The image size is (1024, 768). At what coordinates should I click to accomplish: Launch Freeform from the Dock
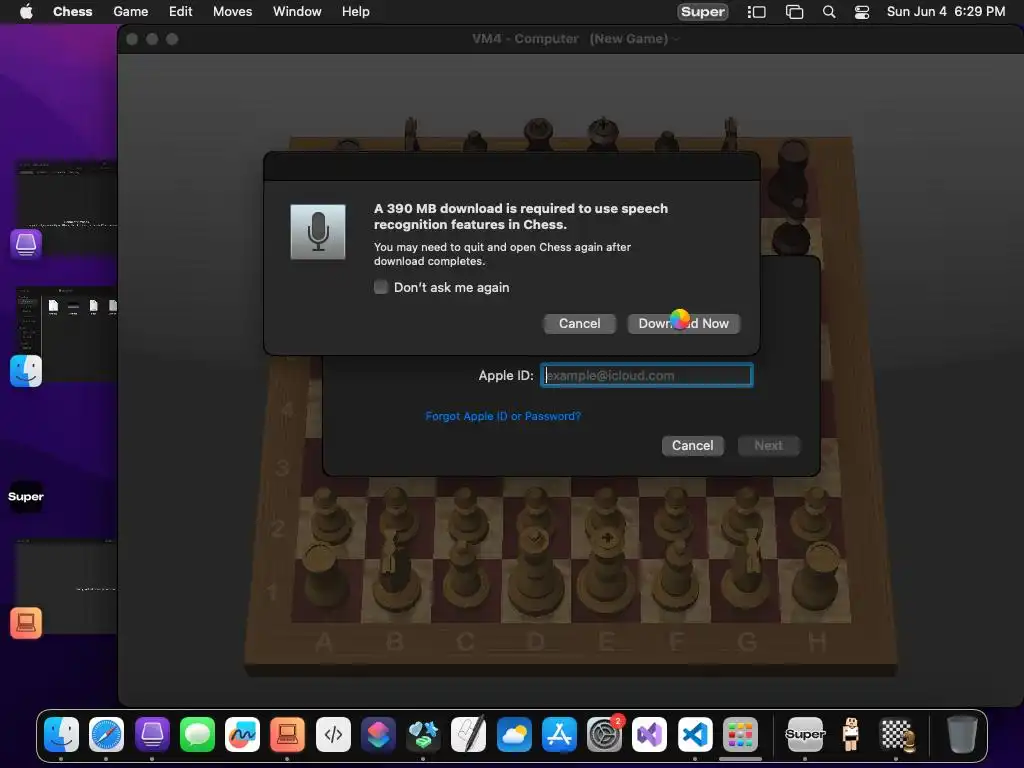pyautogui.click(x=242, y=734)
